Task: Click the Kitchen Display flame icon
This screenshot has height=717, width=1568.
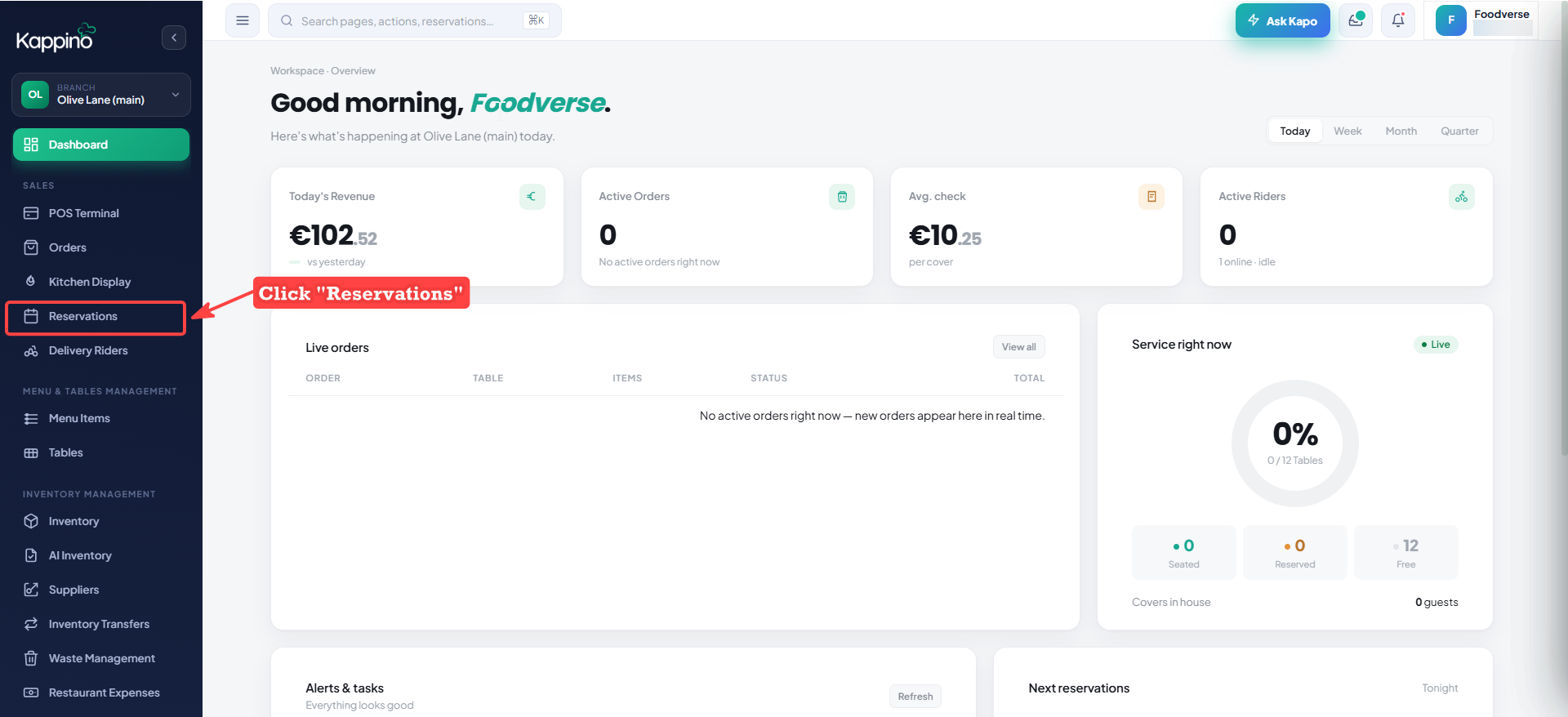Action: point(31,282)
